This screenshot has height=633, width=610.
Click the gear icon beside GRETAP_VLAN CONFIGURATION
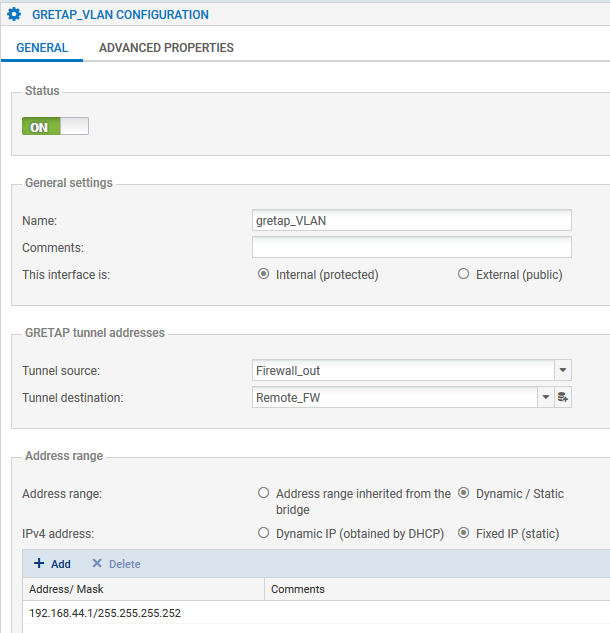point(14,15)
